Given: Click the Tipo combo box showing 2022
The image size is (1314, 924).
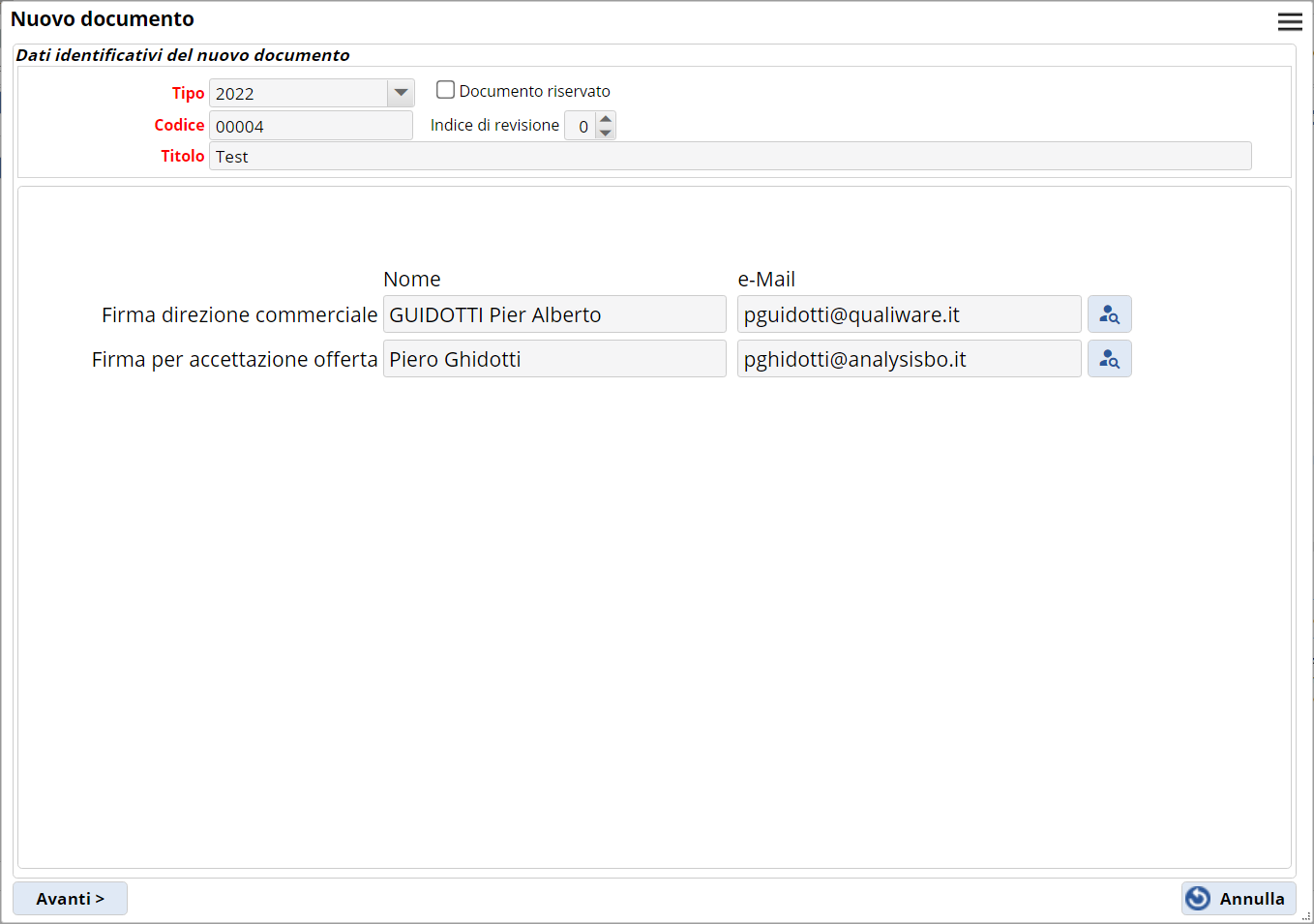Looking at the screenshot, I should [x=298, y=93].
